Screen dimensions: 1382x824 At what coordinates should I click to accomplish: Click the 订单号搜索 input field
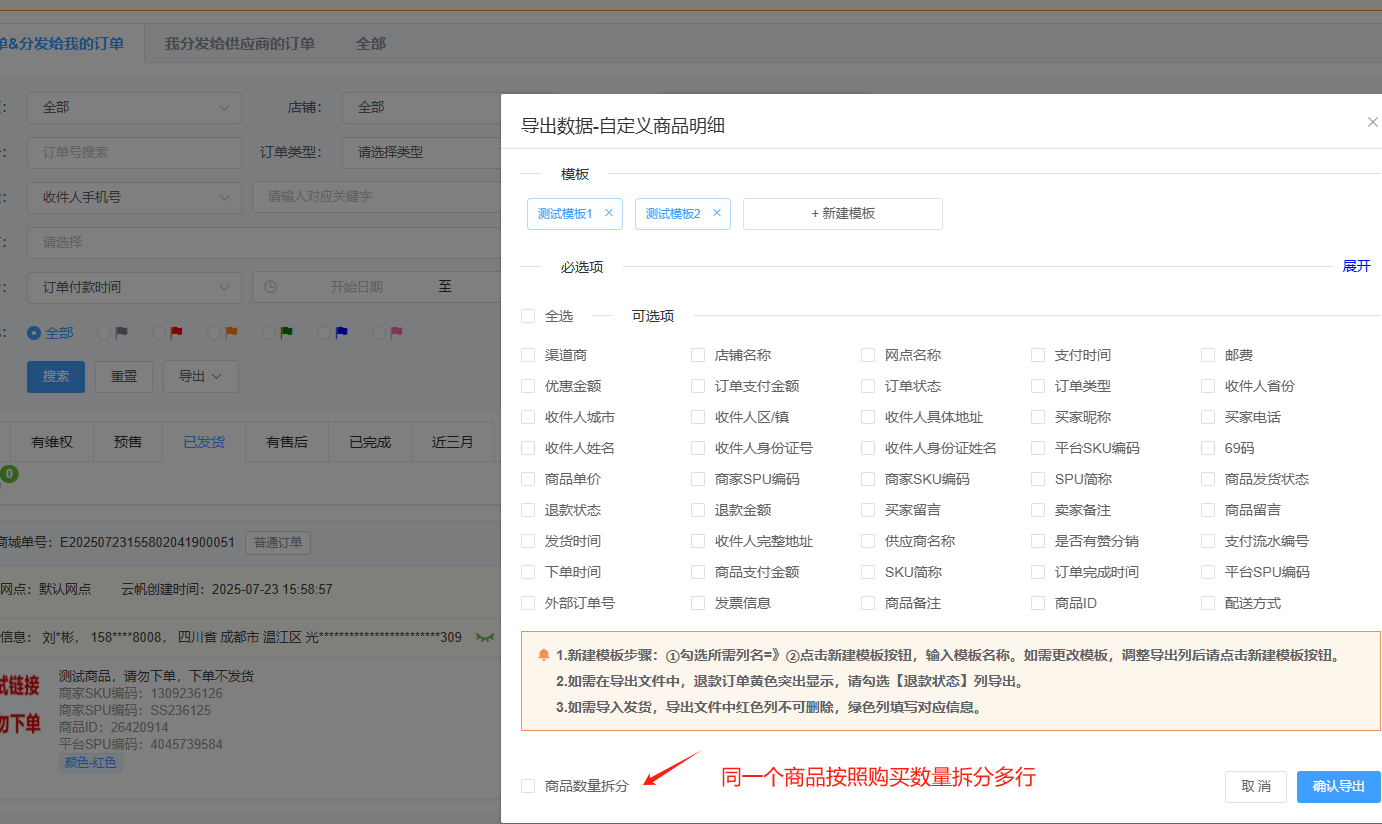coord(134,152)
